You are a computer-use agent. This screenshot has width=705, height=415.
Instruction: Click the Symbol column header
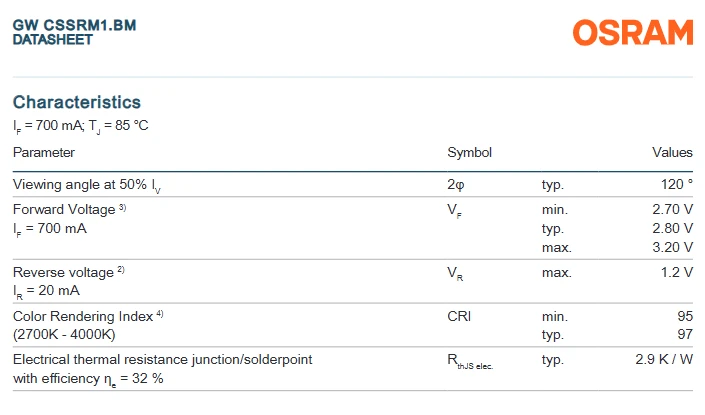click(x=469, y=152)
